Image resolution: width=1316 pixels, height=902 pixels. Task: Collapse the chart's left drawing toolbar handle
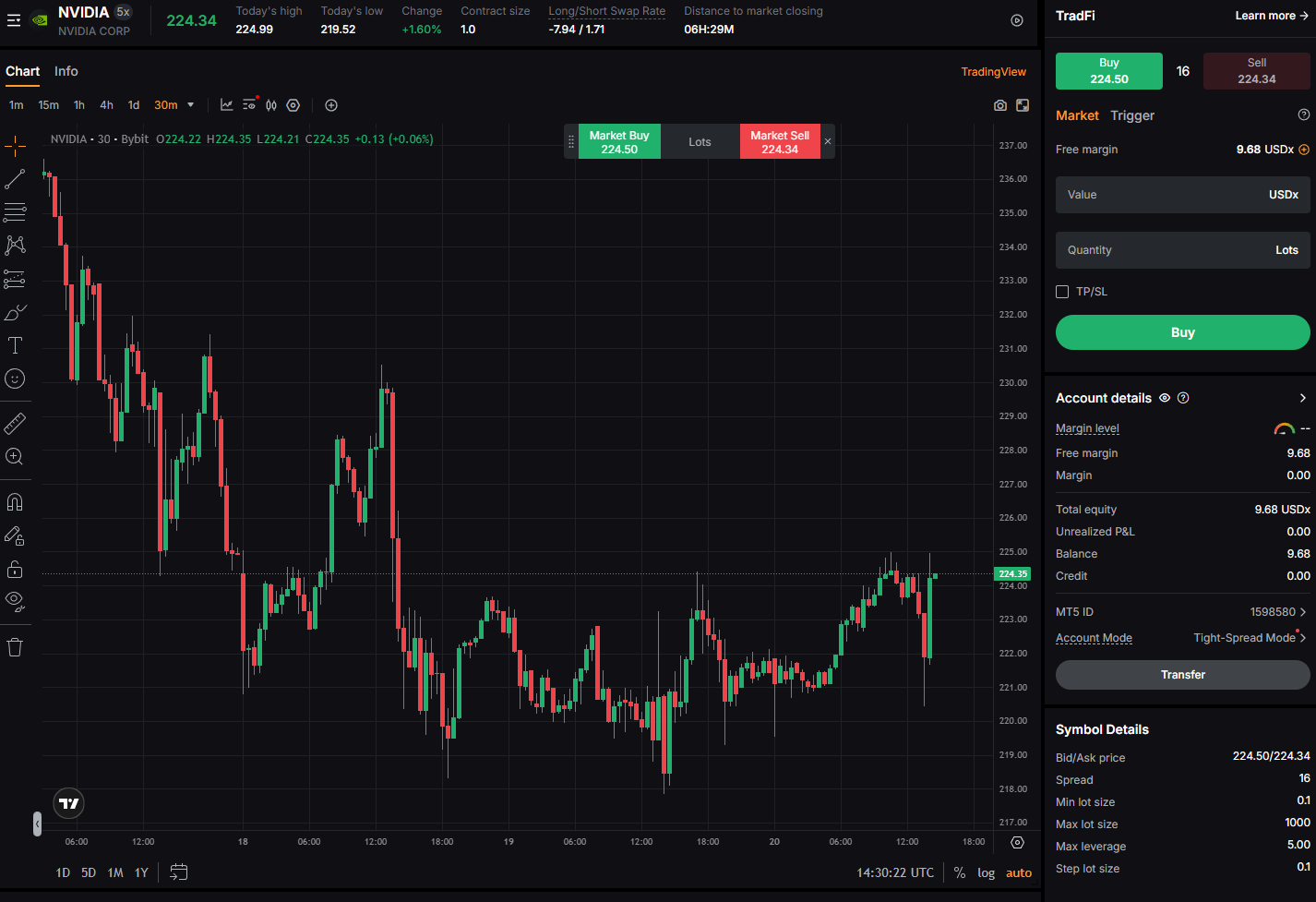point(37,824)
